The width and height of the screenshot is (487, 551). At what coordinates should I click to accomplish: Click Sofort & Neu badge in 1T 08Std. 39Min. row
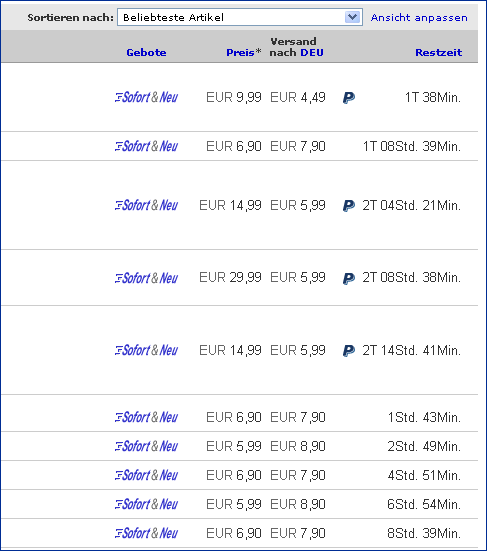click(146, 146)
